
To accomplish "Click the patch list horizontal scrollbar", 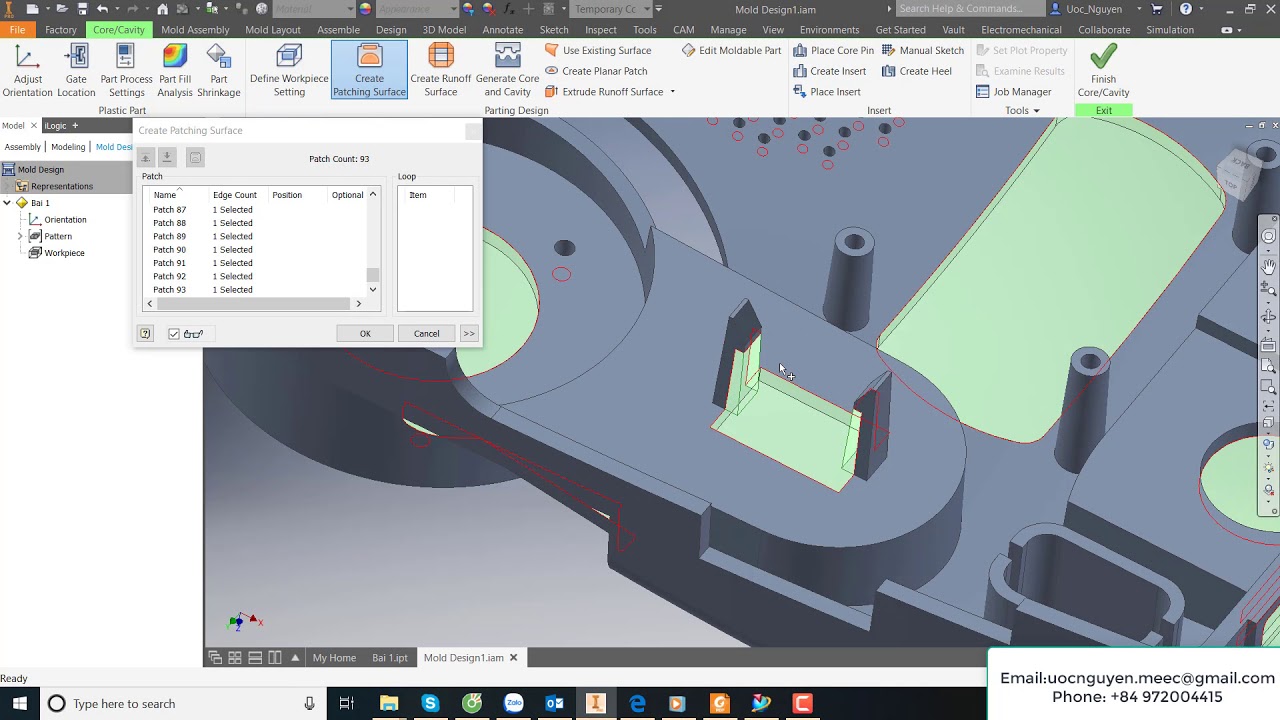I will (x=254, y=304).
